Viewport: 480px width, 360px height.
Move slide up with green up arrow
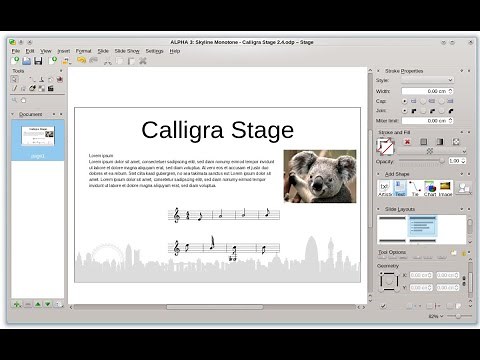click(x=38, y=304)
